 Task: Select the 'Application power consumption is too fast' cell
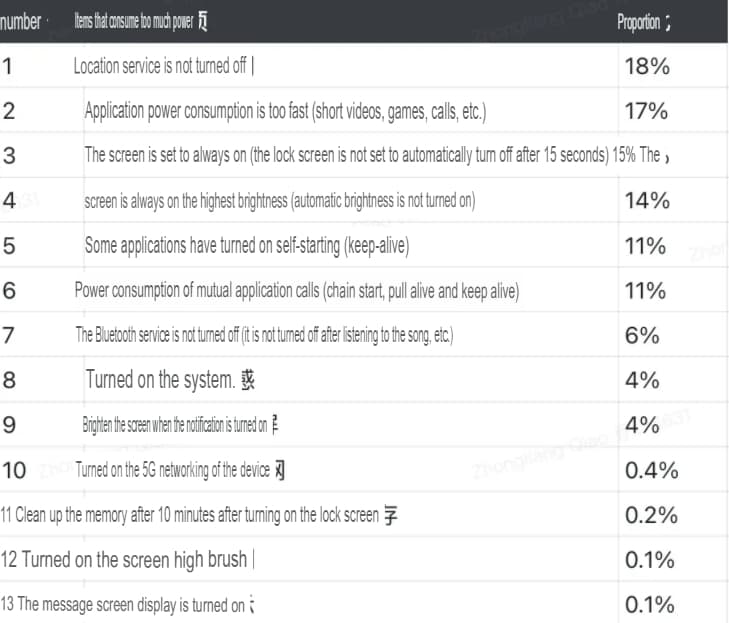tap(285, 111)
